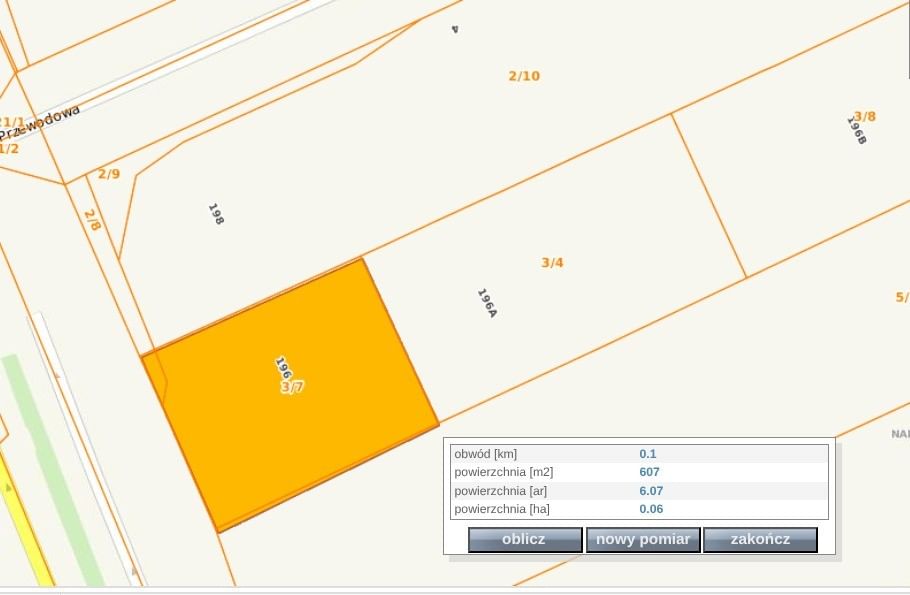Select parcel label 3/4 on the map
910x595 pixels.
pos(552,263)
